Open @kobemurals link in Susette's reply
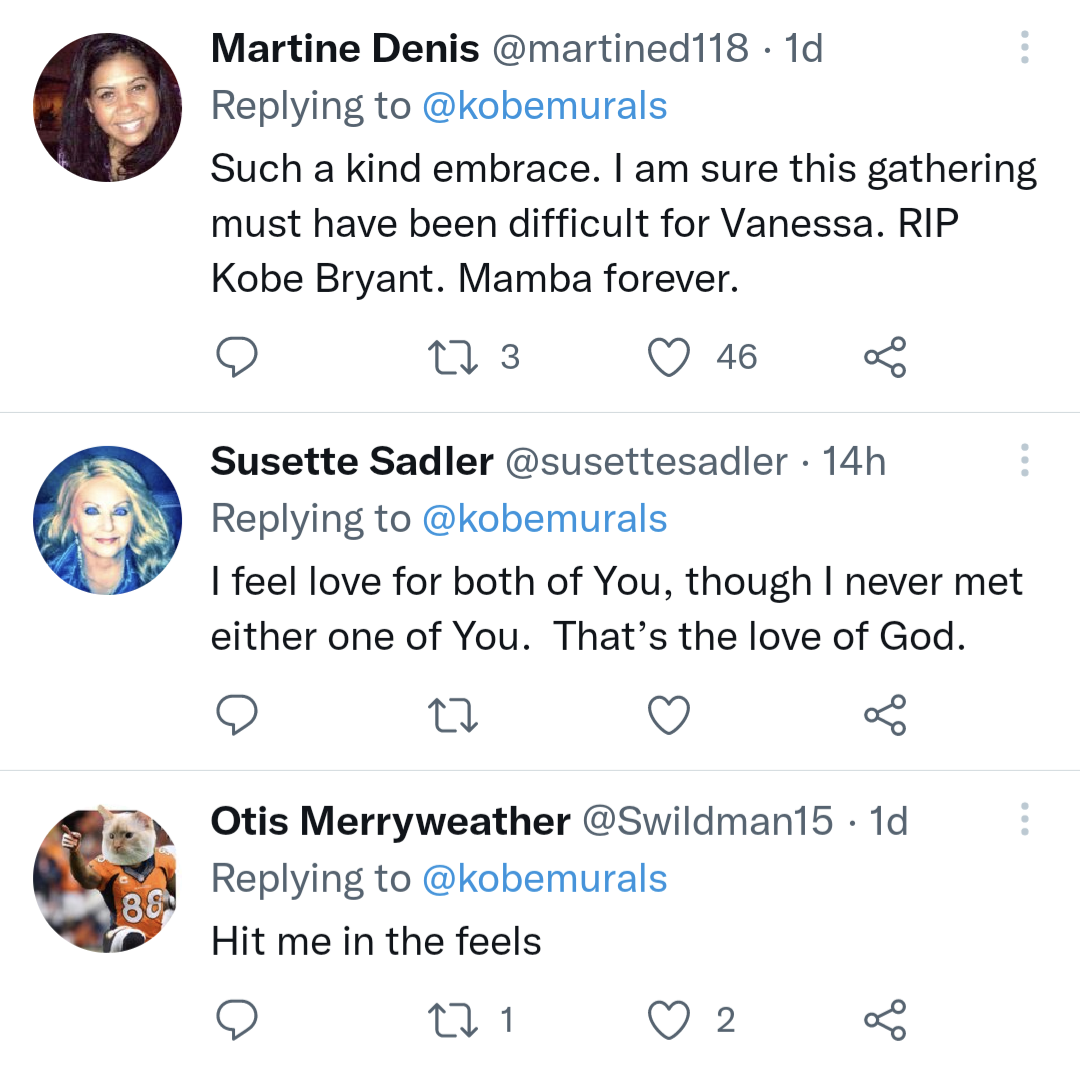 pyautogui.click(x=545, y=519)
